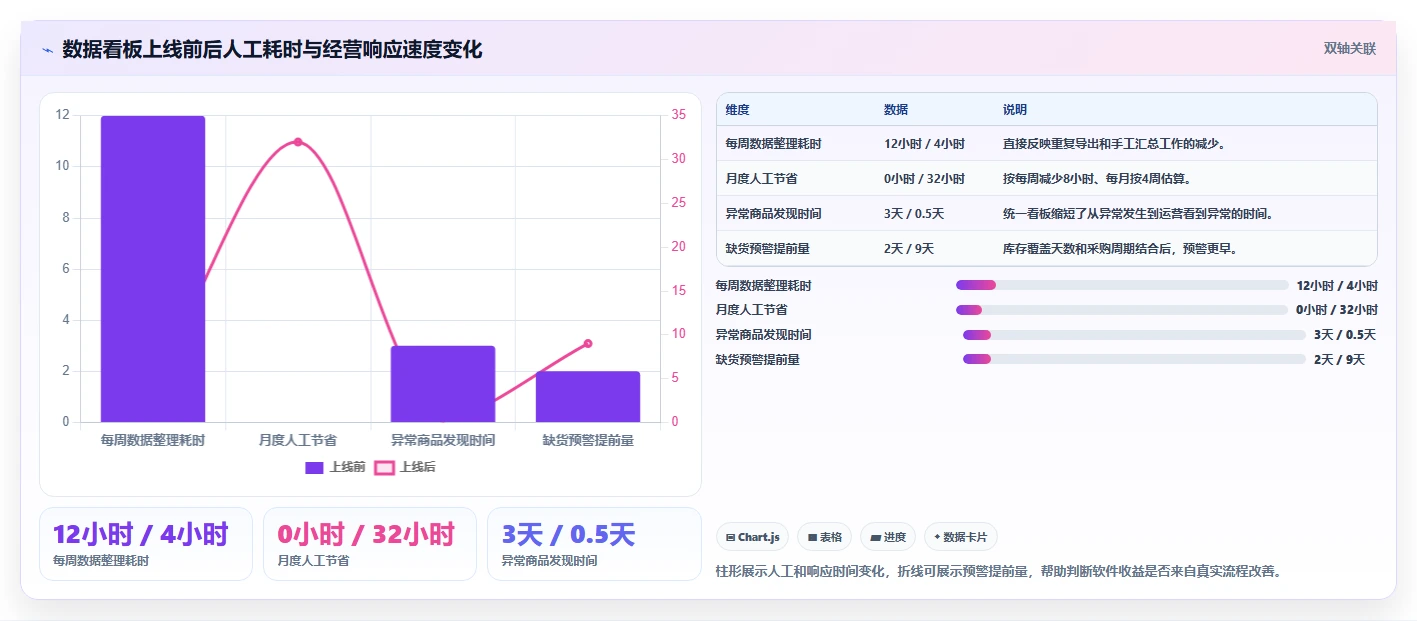
Task: Click the 说明 table column header
Action: pos(1015,110)
